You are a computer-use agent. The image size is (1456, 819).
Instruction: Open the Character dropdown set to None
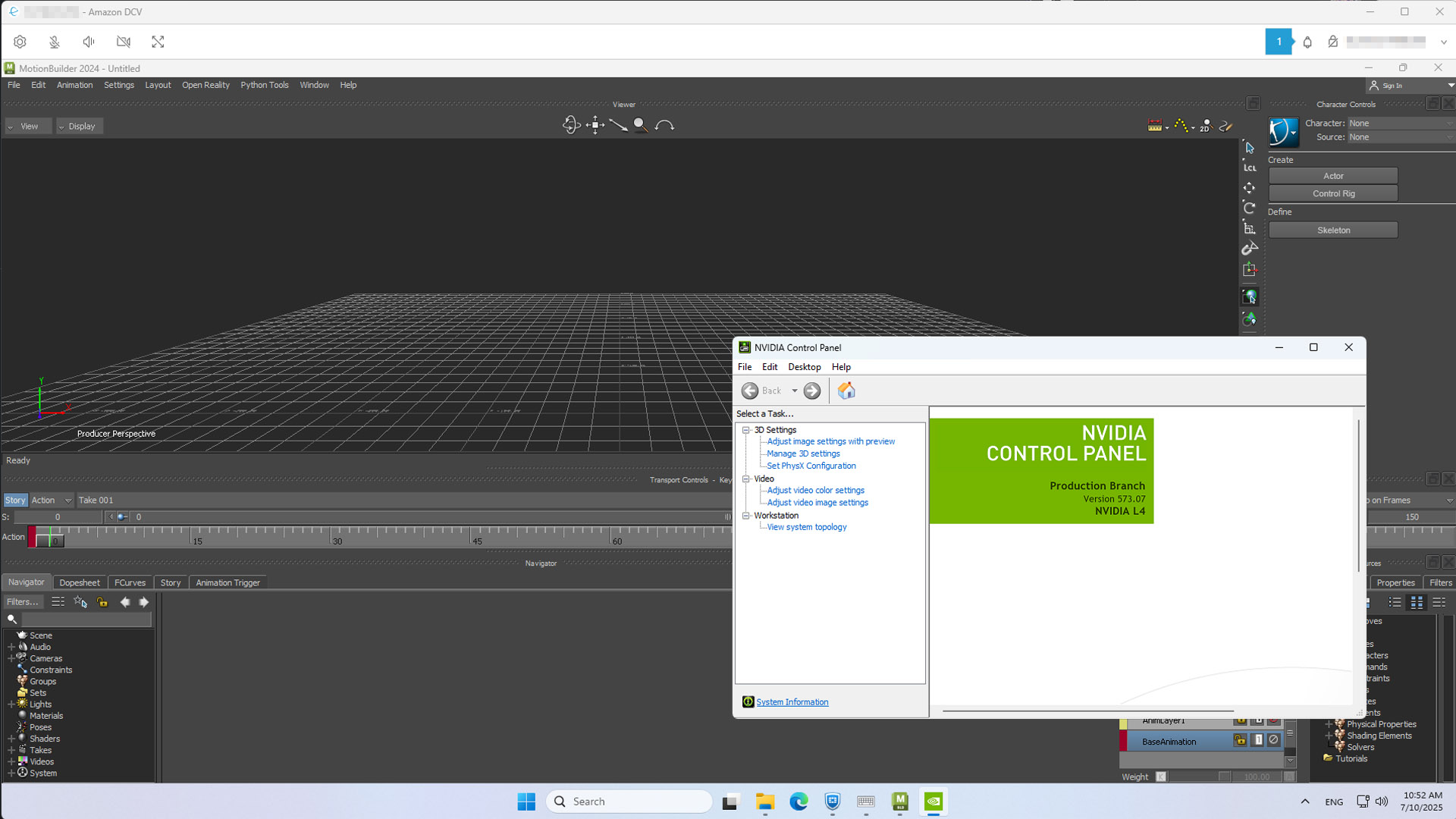tap(1400, 123)
